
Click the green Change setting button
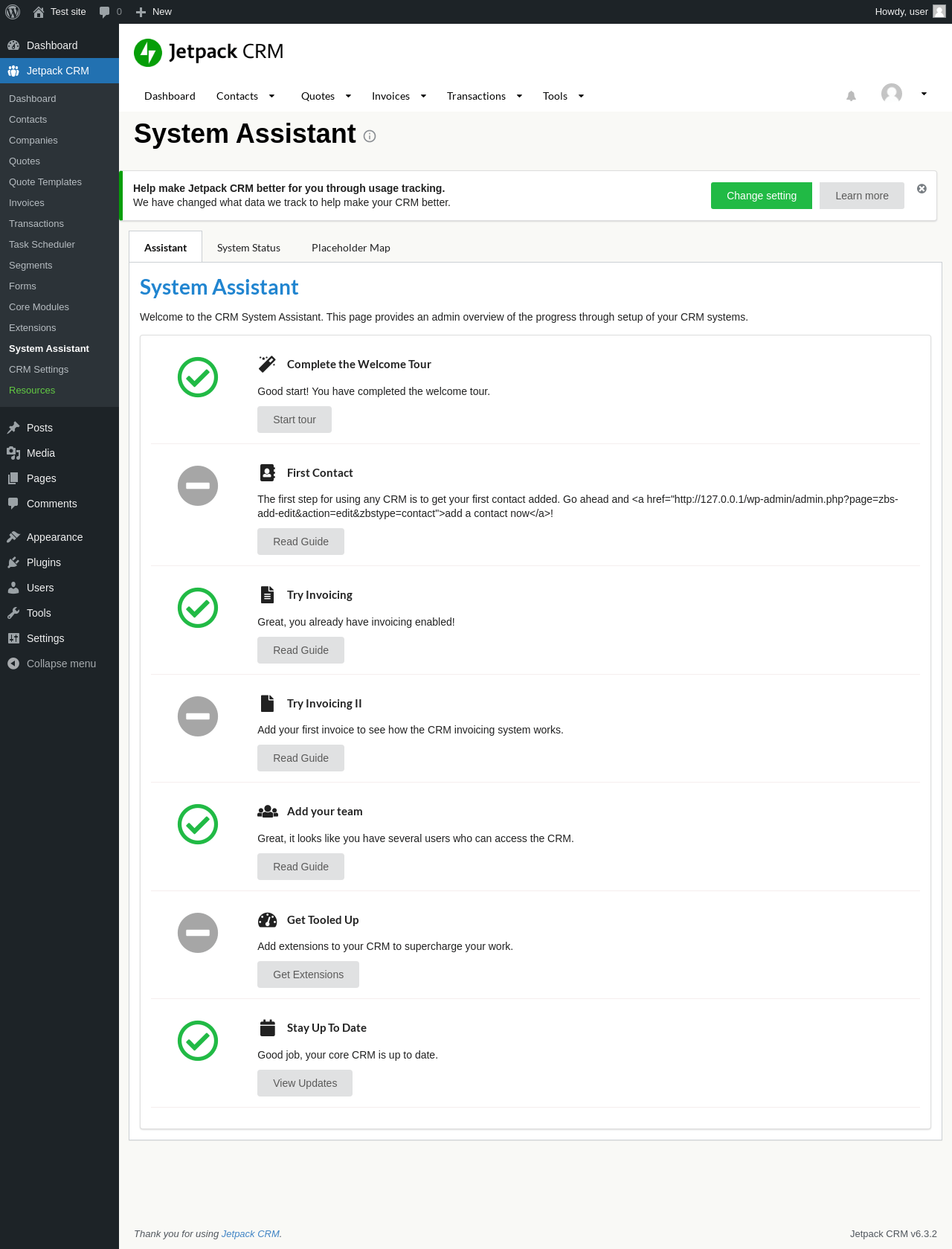coord(761,196)
